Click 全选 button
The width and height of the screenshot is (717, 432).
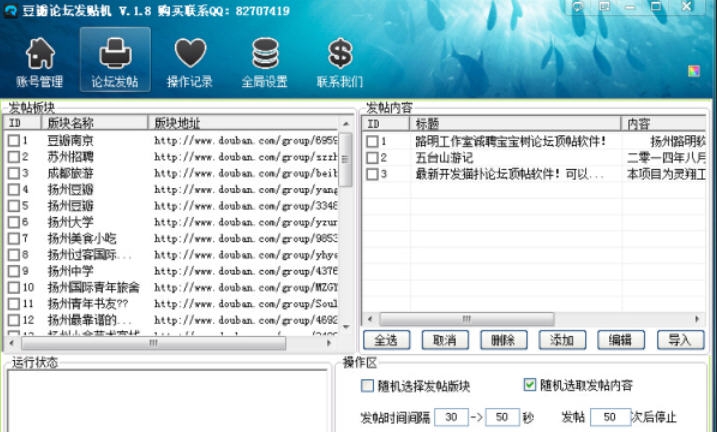coord(386,340)
